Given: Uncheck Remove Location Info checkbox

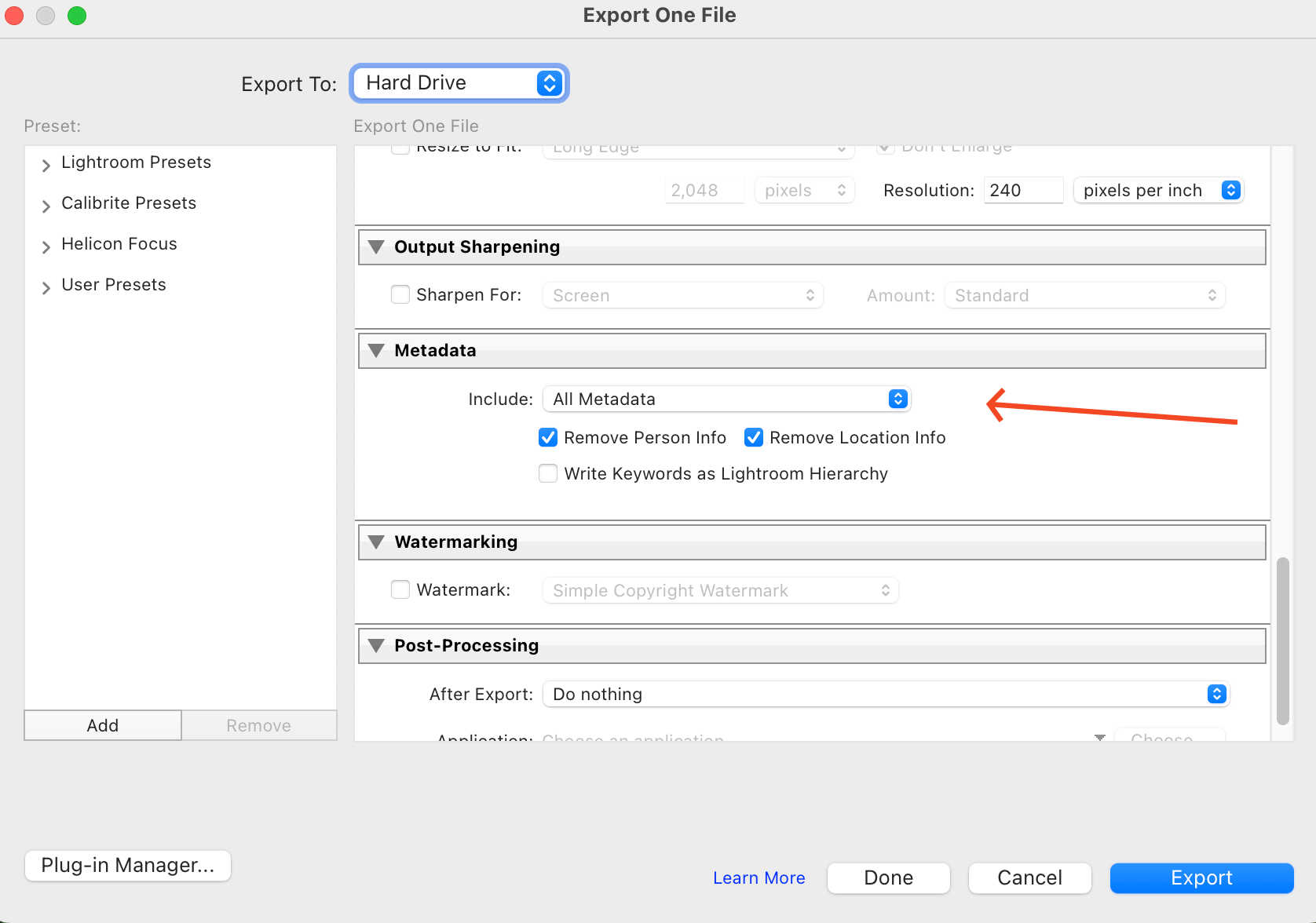Looking at the screenshot, I should [754, 438].
